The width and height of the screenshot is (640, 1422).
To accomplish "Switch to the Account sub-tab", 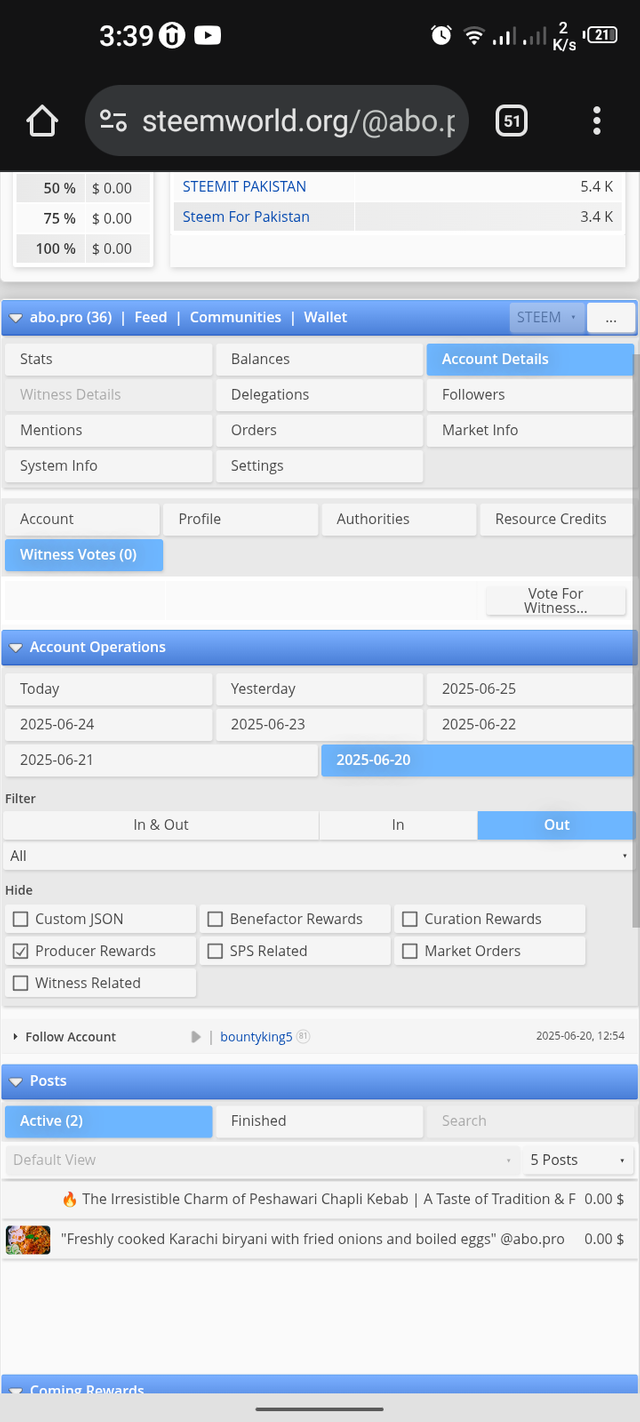I will point(82,519).
